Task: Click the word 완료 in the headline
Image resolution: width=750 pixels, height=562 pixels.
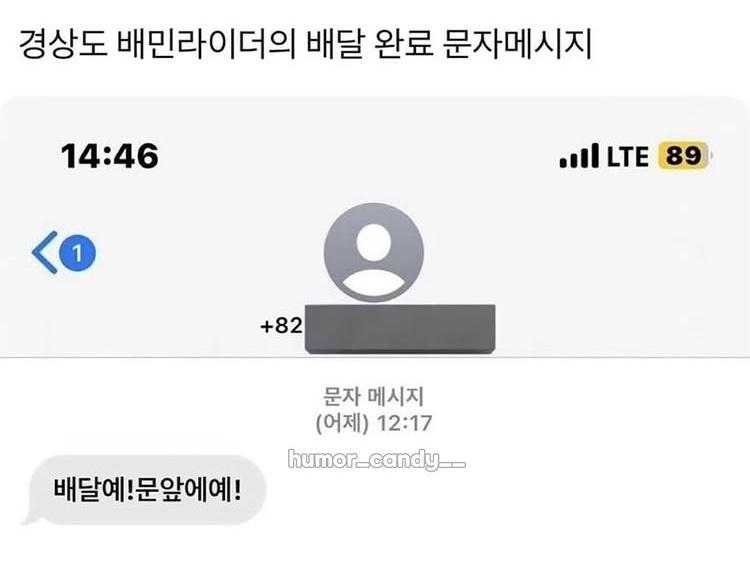Action: click(x=403, y=44)
